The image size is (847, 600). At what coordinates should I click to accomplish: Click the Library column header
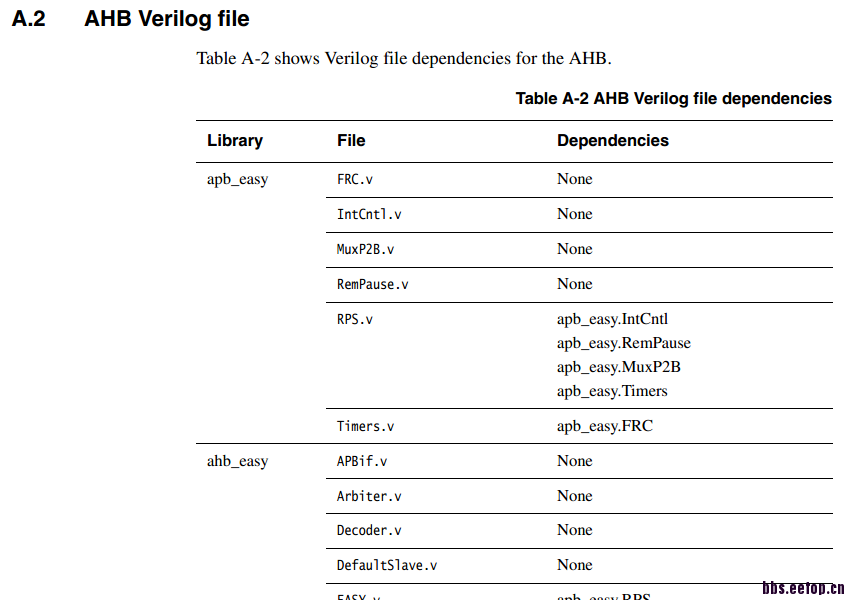tap(235, 141)
